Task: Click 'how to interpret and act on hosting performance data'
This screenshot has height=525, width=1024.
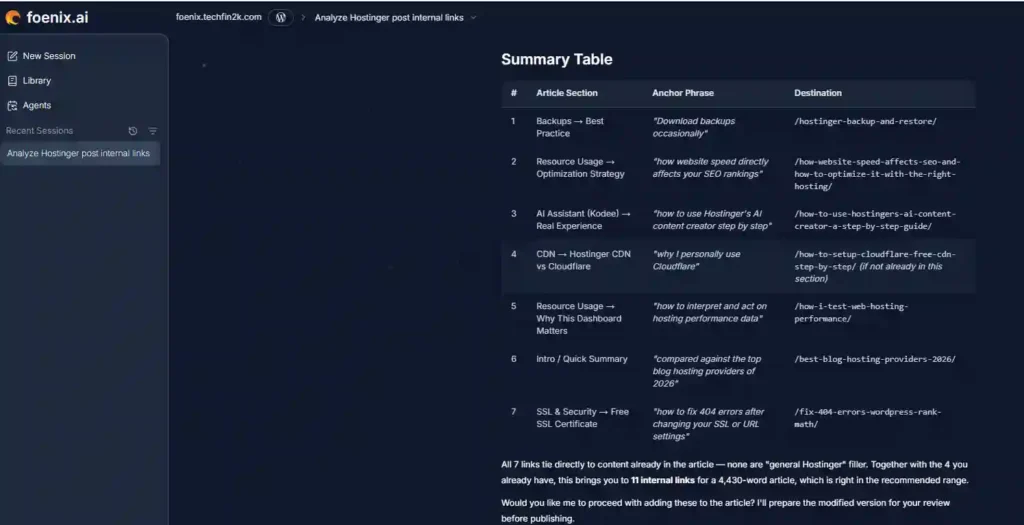Action: coord(710,312)
